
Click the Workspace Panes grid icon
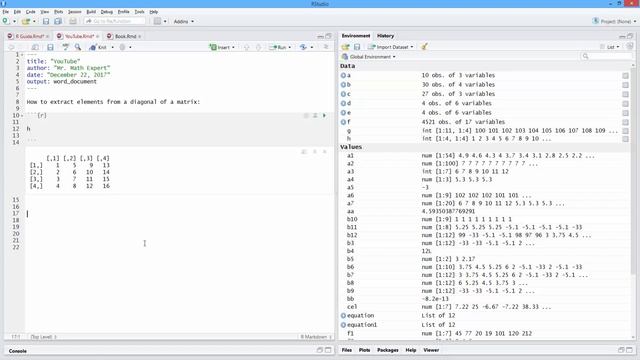pos(157,21)
